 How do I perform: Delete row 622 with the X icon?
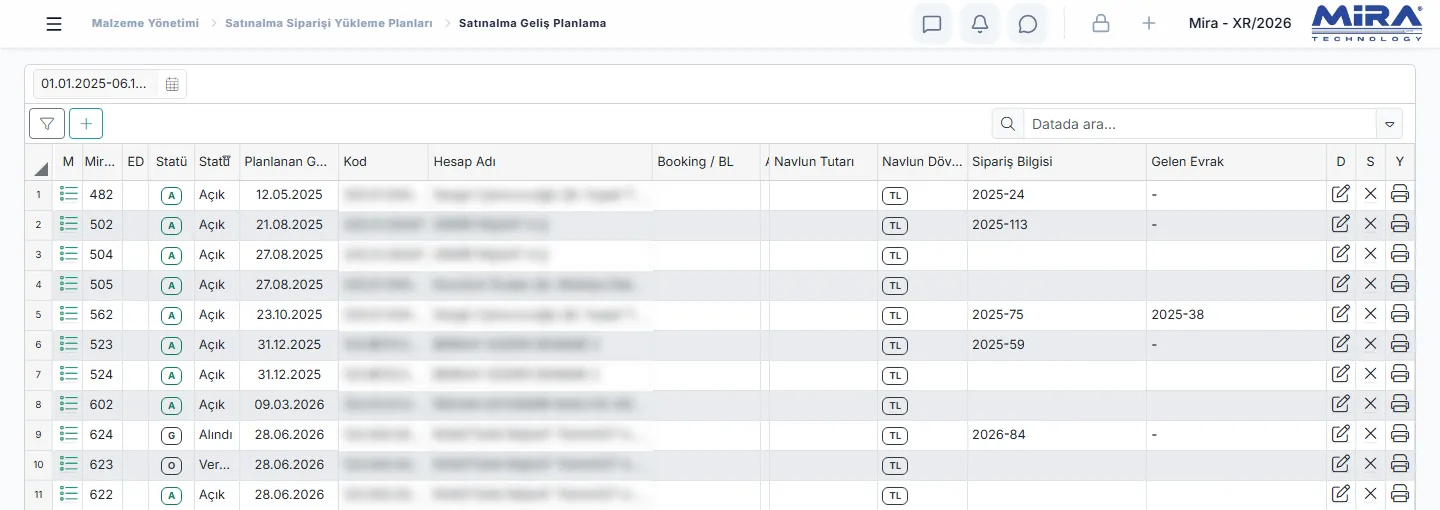pos(1370,494)
